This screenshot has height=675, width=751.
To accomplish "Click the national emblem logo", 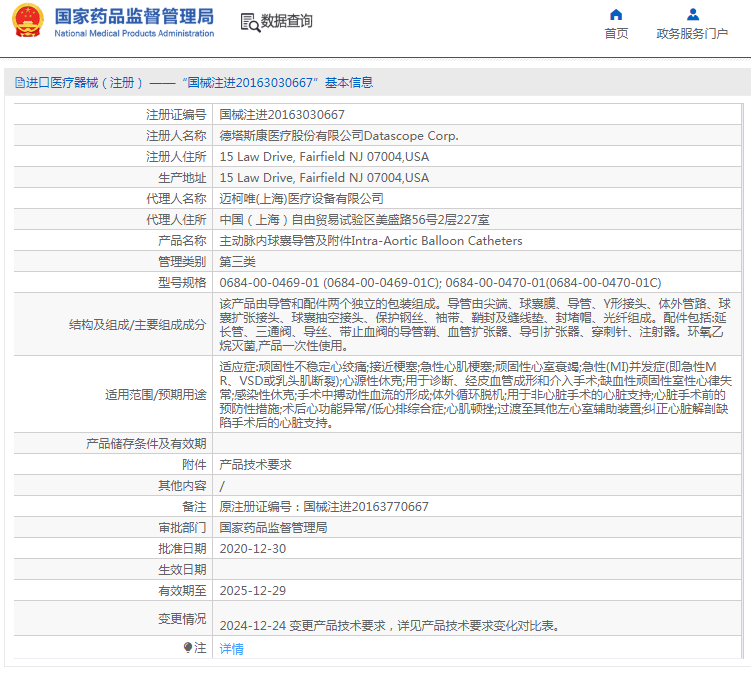I will 27,21.
